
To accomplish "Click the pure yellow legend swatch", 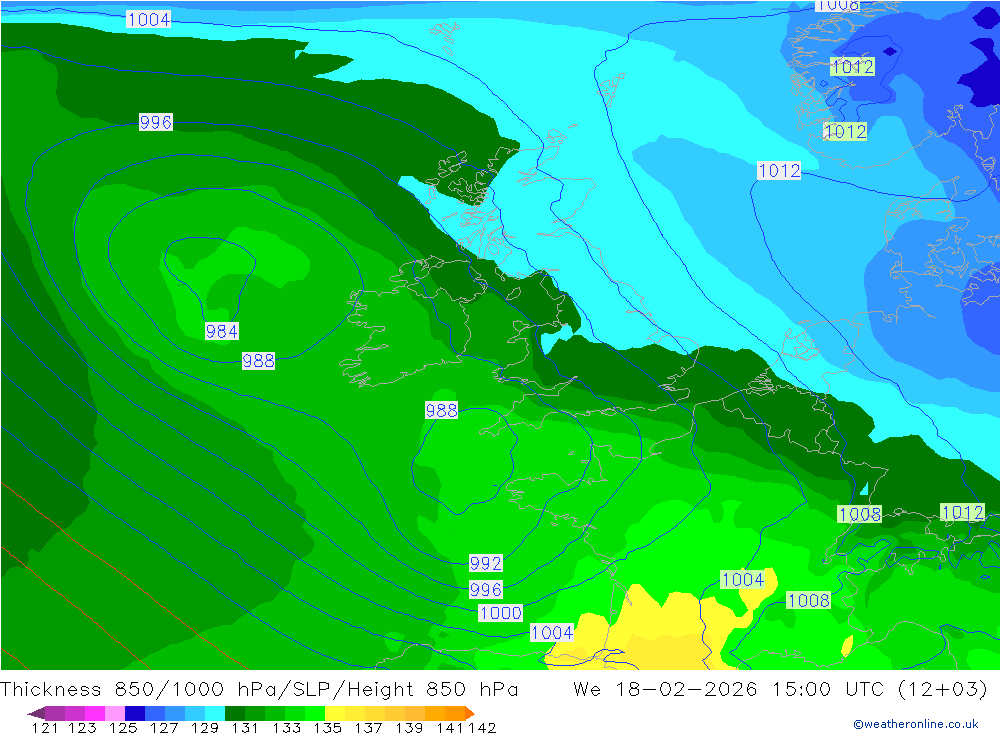I will (x=335, y=713).
